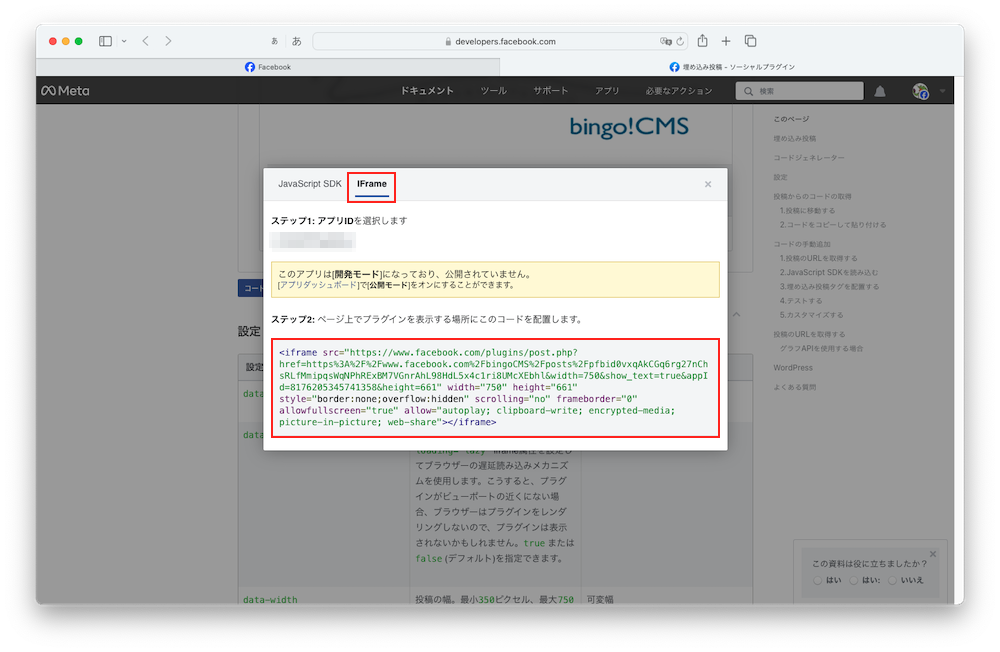
Task: Jump to 投稿からのコードの取得
Action: (x=812, y=196)
